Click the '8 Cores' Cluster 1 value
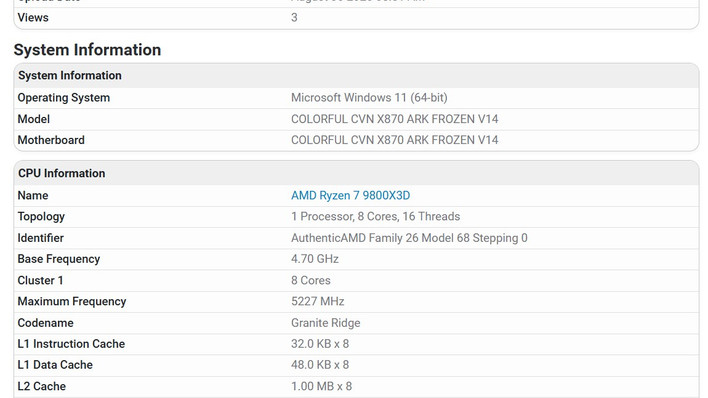Image resolution: width=708 pixels, height=398 pixels. [311, 281]
